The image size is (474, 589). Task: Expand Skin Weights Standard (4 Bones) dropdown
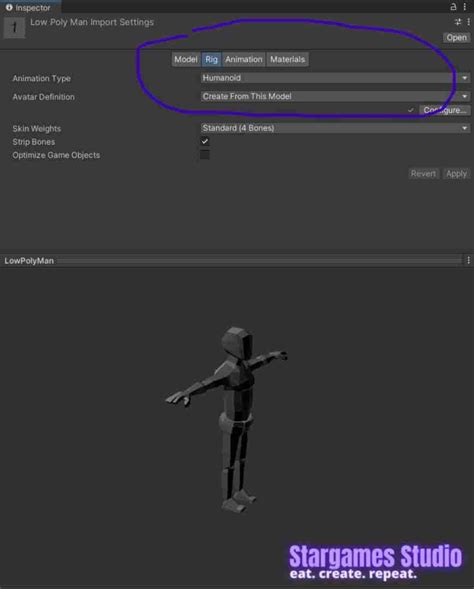[335, 128]
